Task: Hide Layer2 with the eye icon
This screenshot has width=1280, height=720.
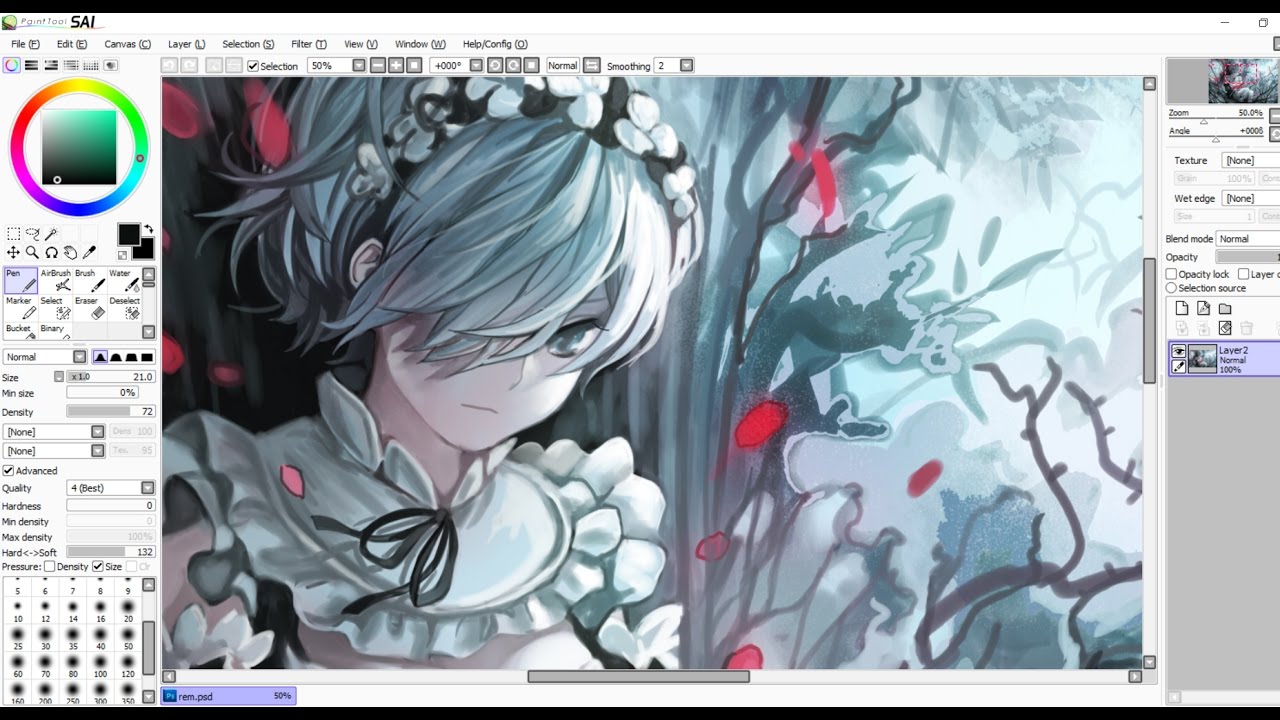Action: pyautogui.click(x=1179, y=352)
